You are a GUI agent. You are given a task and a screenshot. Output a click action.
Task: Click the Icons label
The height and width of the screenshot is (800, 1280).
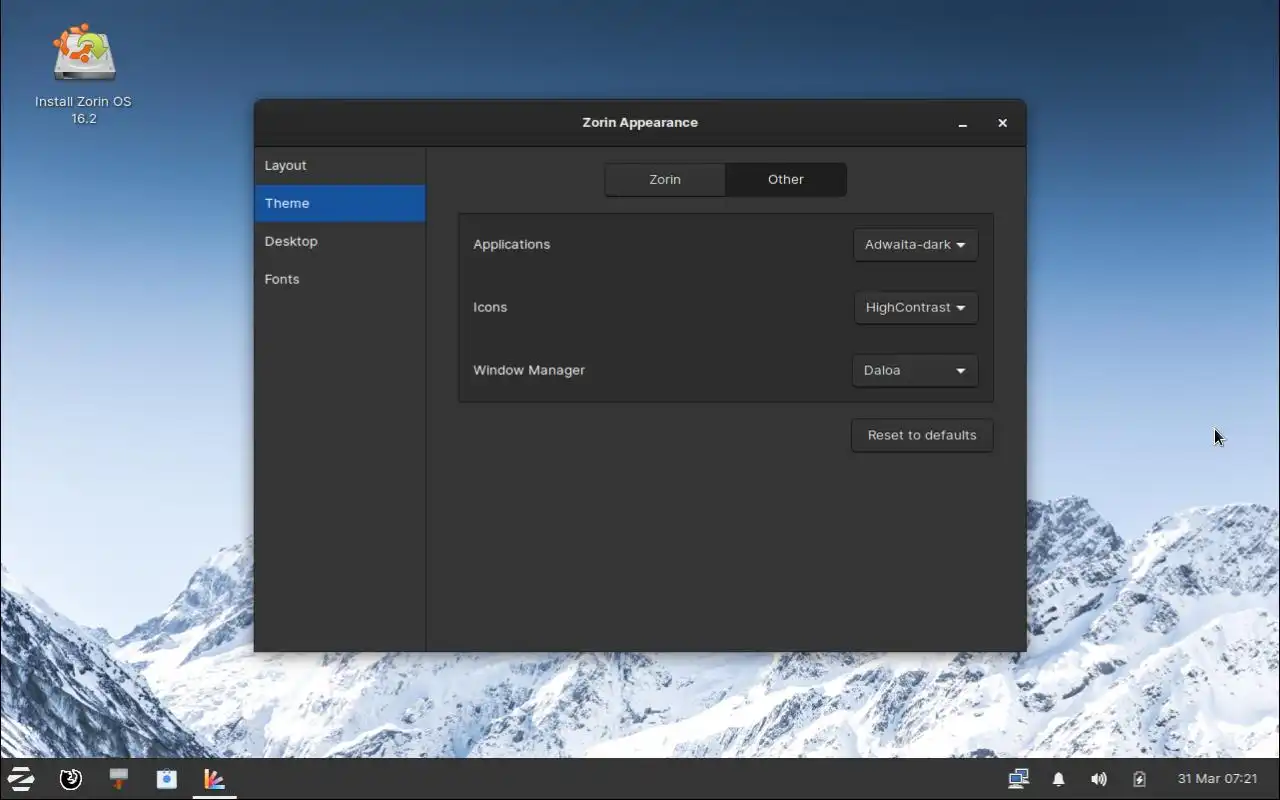(490, 307)
